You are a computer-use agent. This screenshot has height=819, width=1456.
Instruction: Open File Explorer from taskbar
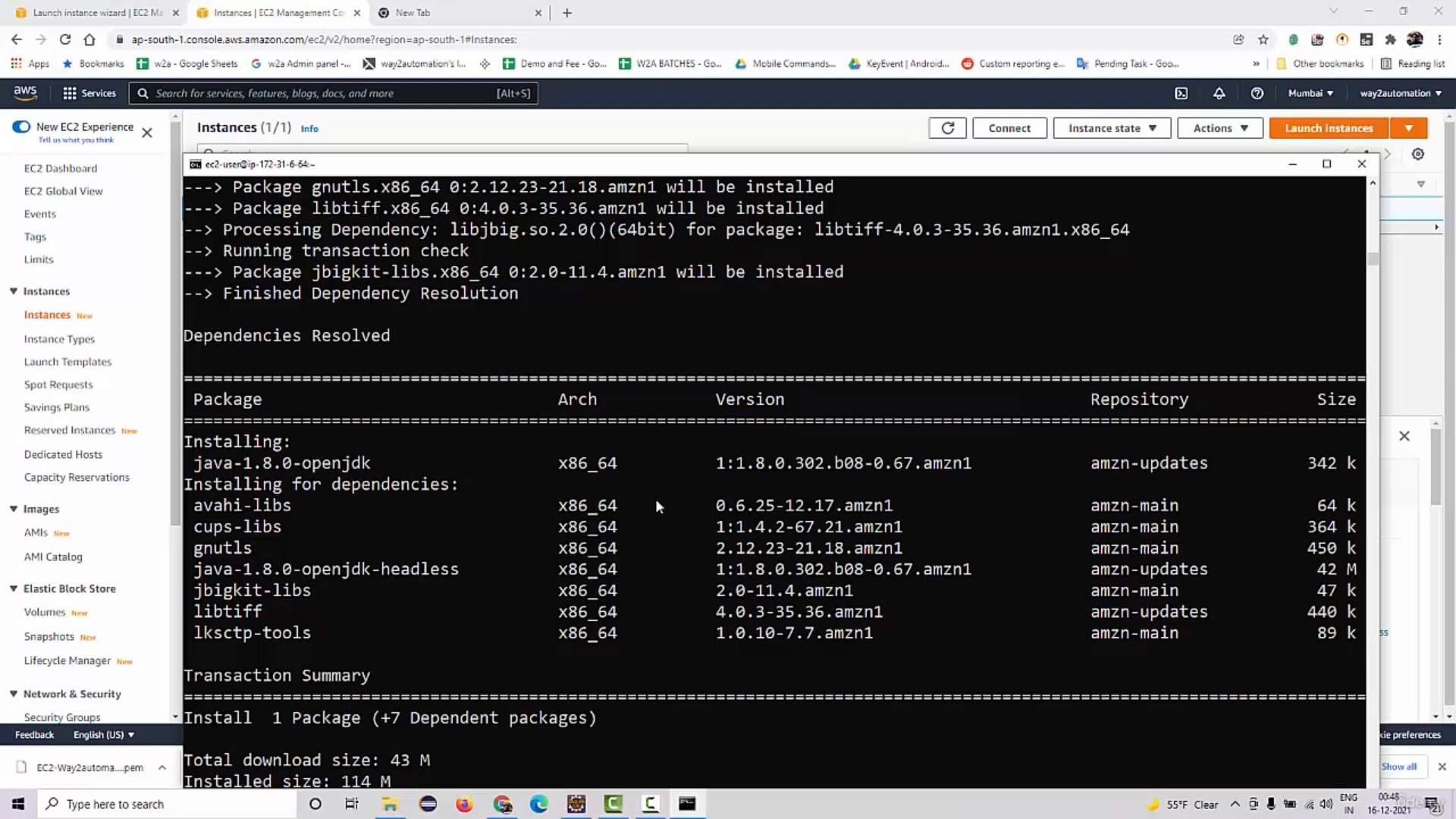(390, 804)
